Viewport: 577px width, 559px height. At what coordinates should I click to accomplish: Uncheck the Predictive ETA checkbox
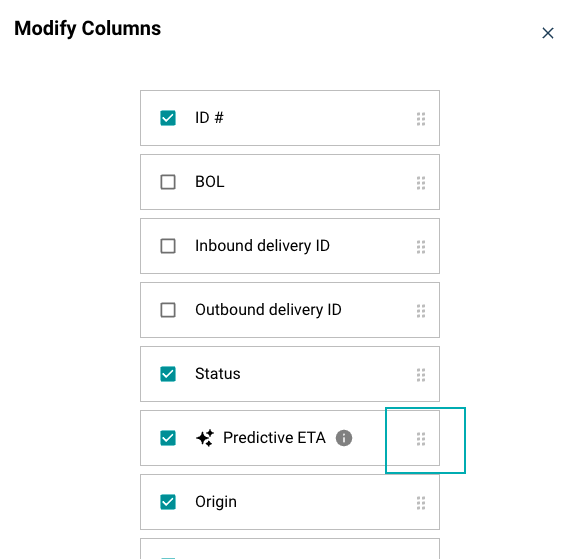coord(168,438)
